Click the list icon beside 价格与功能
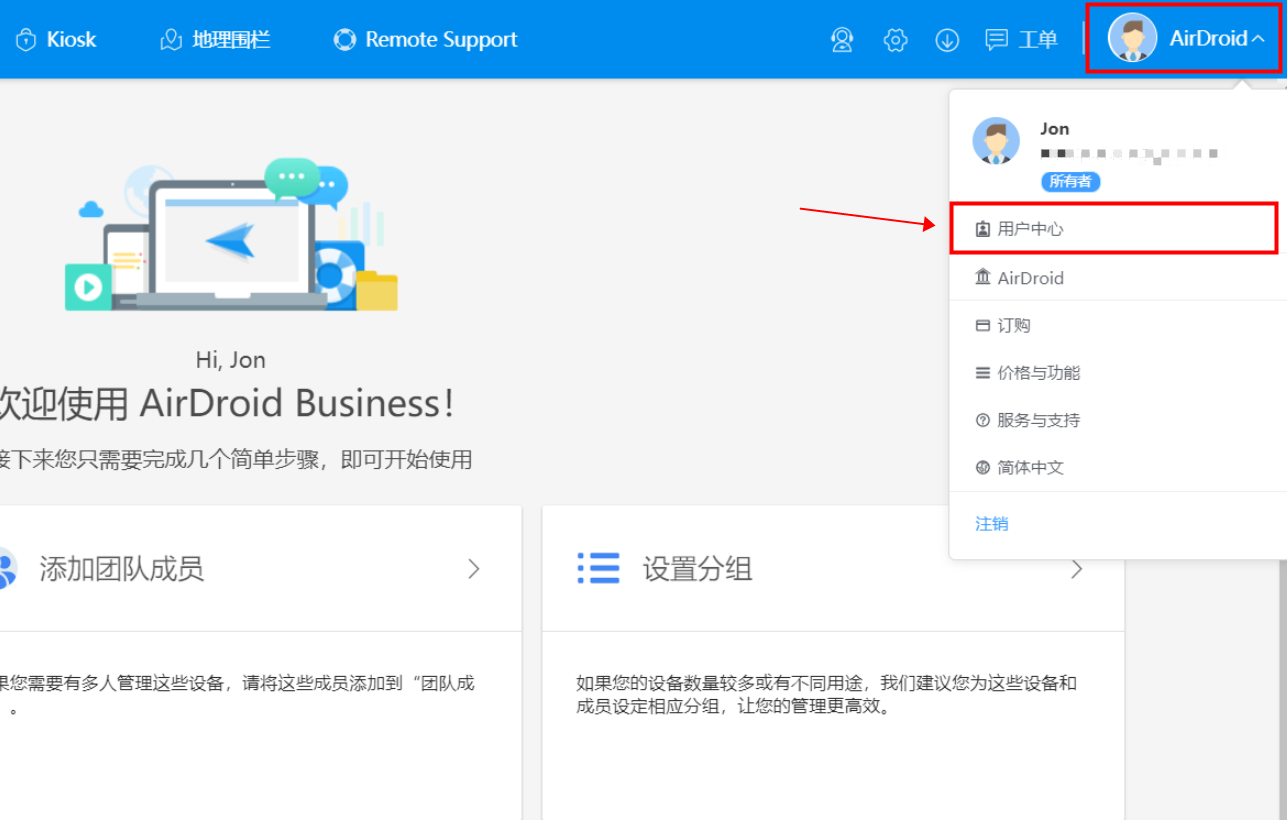 (x=983, y=373)
